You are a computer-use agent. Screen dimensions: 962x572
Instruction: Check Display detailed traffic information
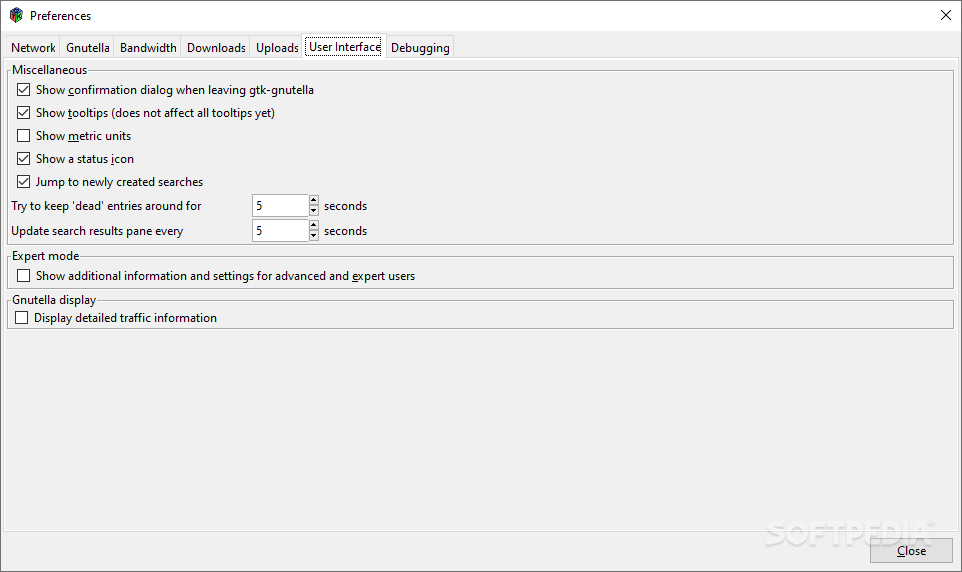pyautogui.click(x=21, y=317)
